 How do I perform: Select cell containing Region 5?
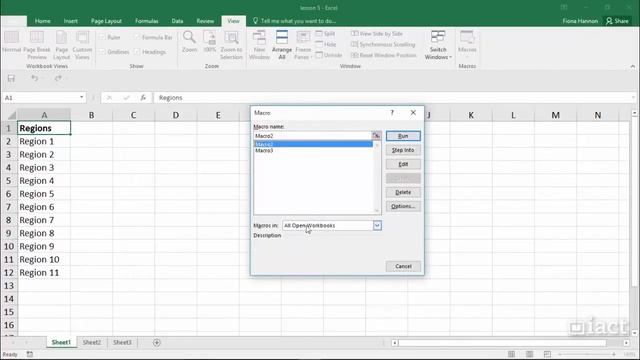click(44, 194)
